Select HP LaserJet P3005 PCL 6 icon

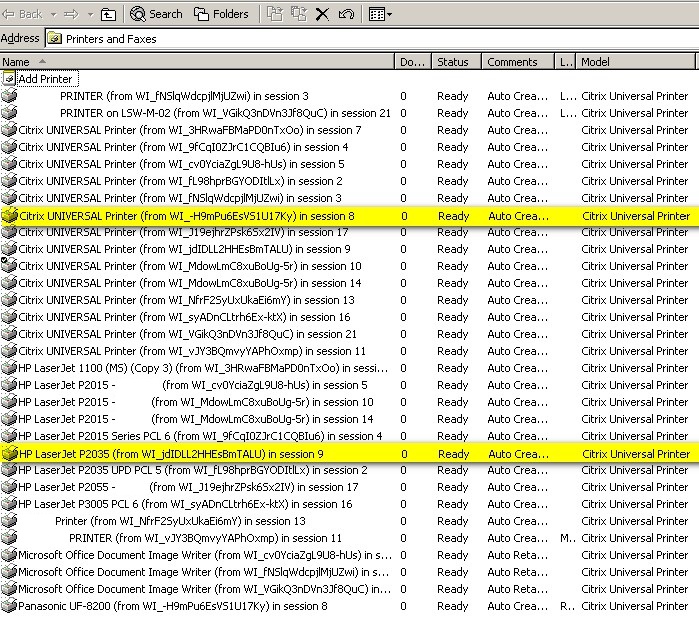pos(9,503)
